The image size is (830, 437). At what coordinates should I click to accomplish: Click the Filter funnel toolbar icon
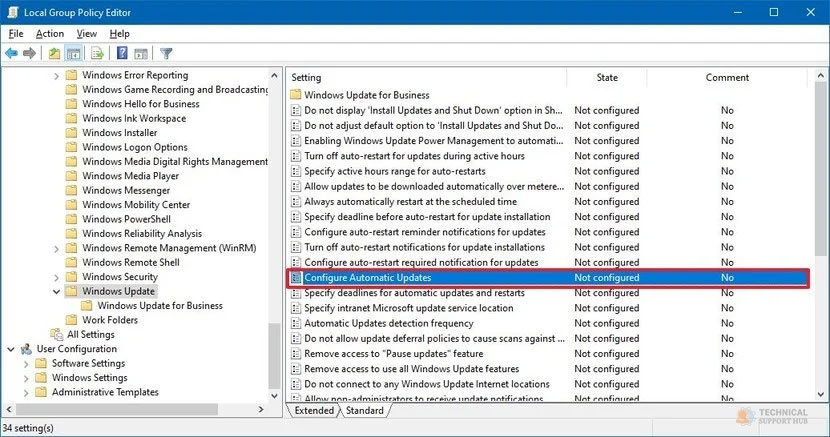click(166, 53)
